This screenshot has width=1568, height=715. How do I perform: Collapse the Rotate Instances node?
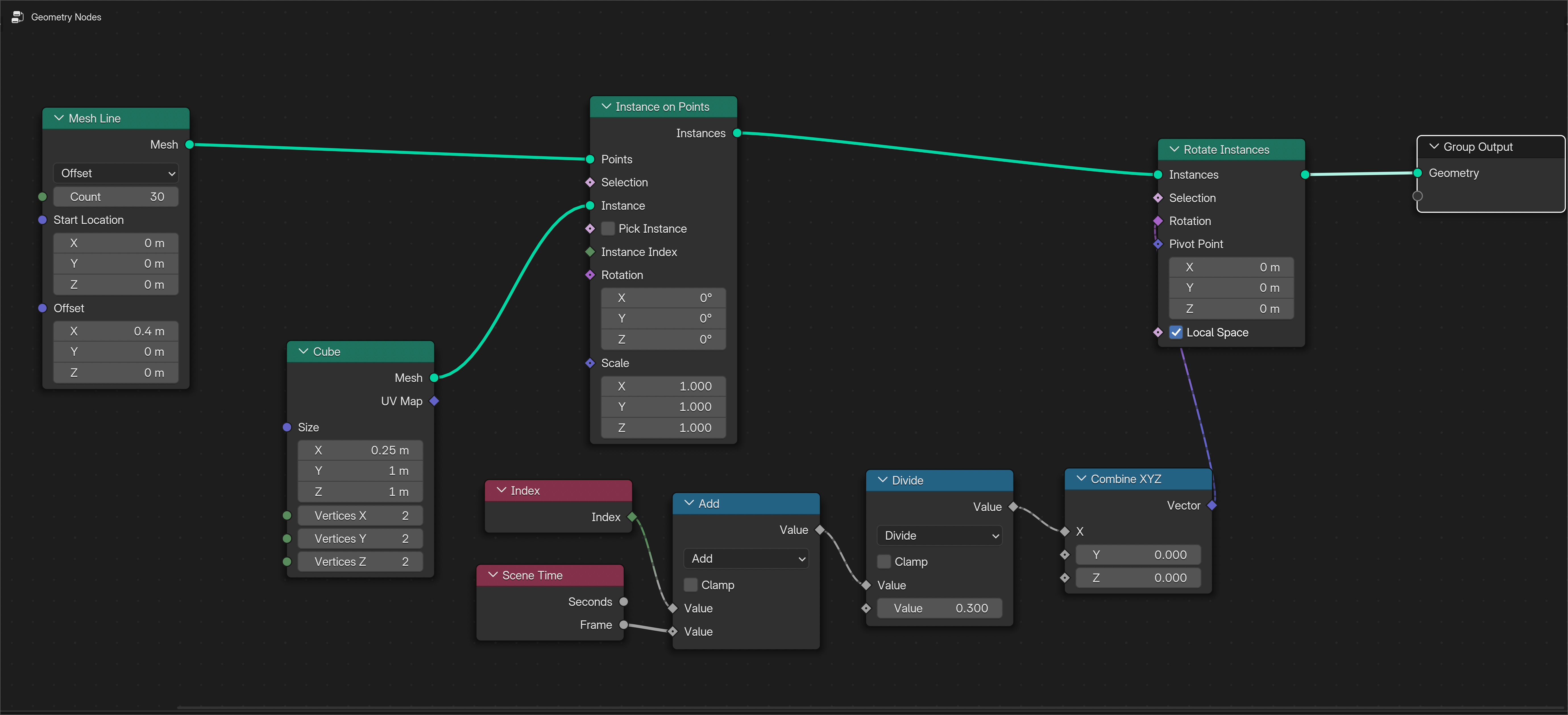click(x=1174, y=150)
